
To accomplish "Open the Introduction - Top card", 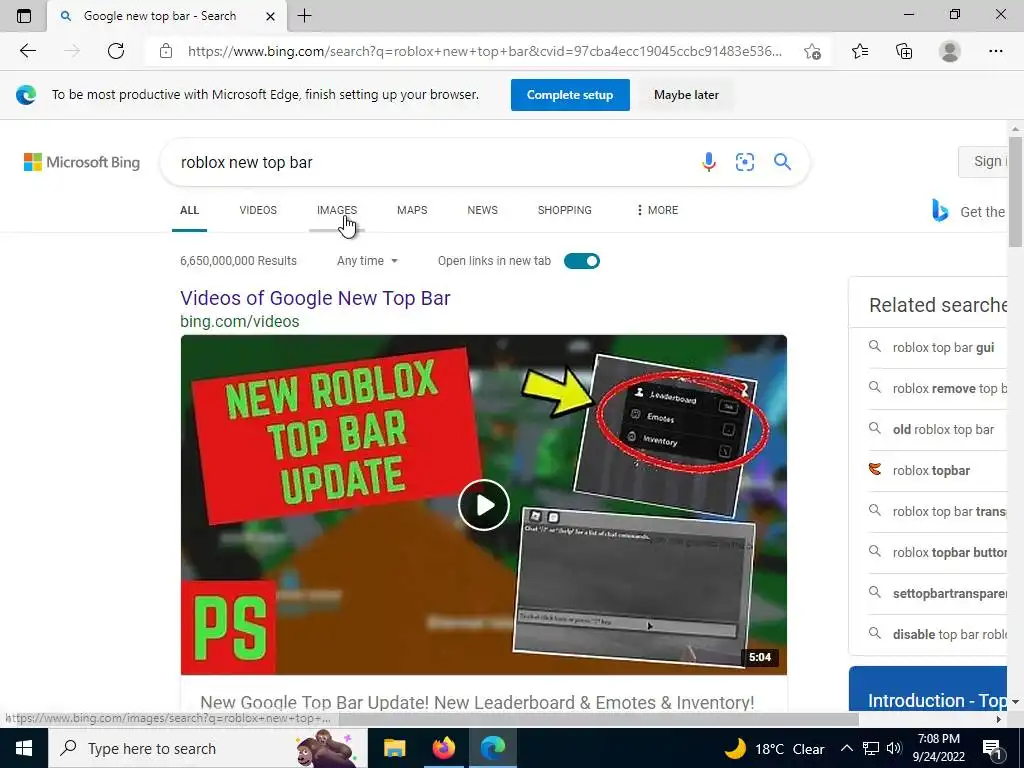I will point(928,689).
